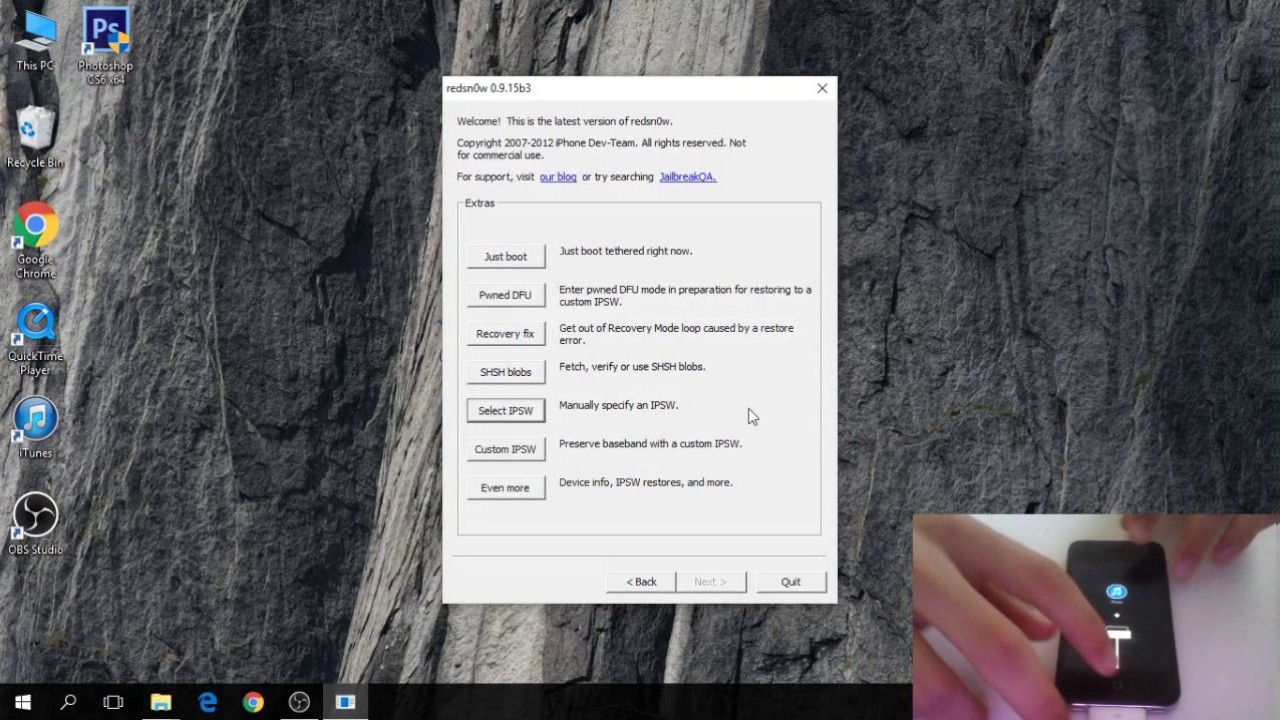Click 'Device info, IPSW restores, and more.' text
The image size is (1280, 720).
[x=646, y=482]
